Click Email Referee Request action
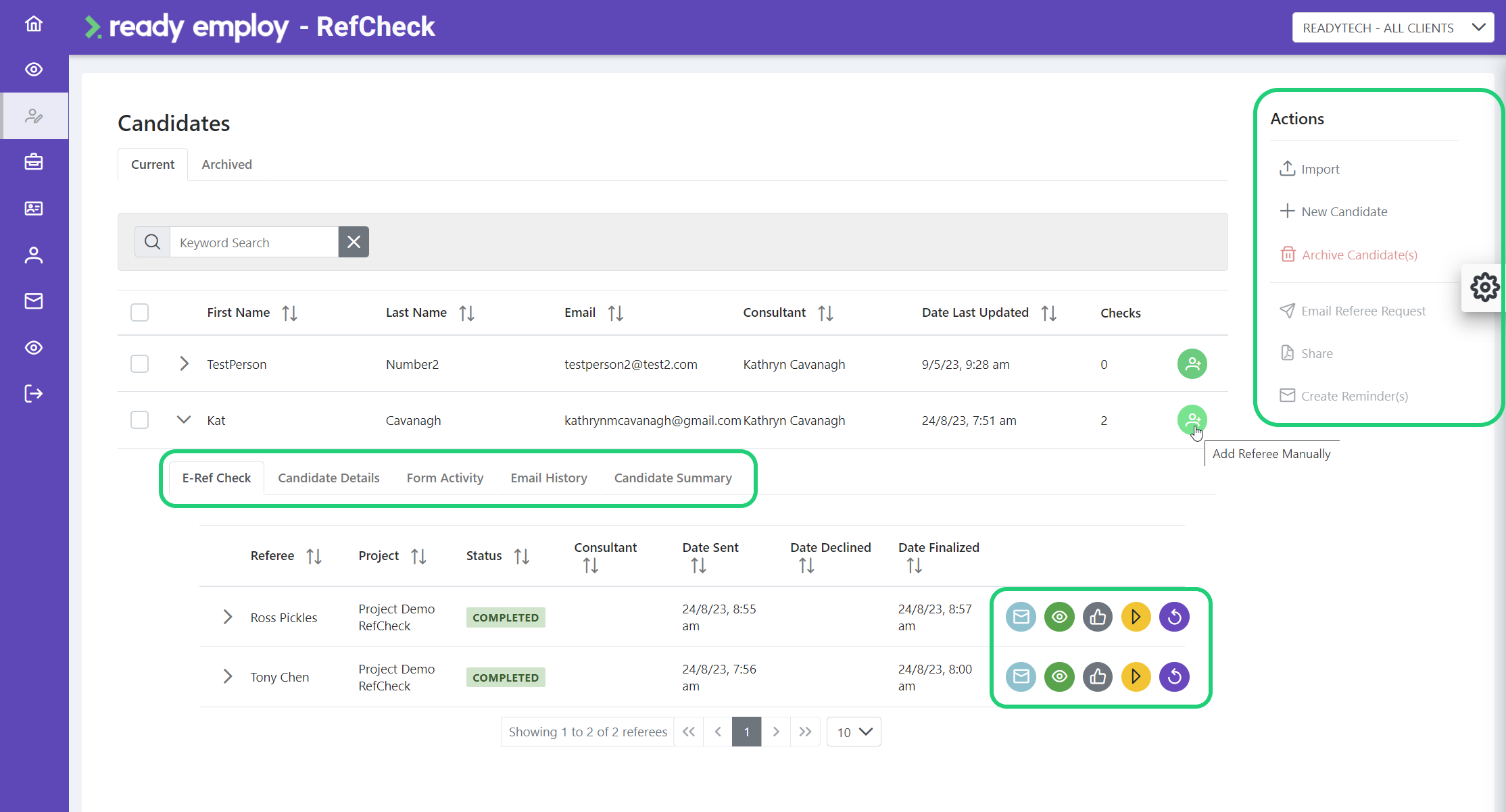The image size is (1506, 812). (1353, 311)
